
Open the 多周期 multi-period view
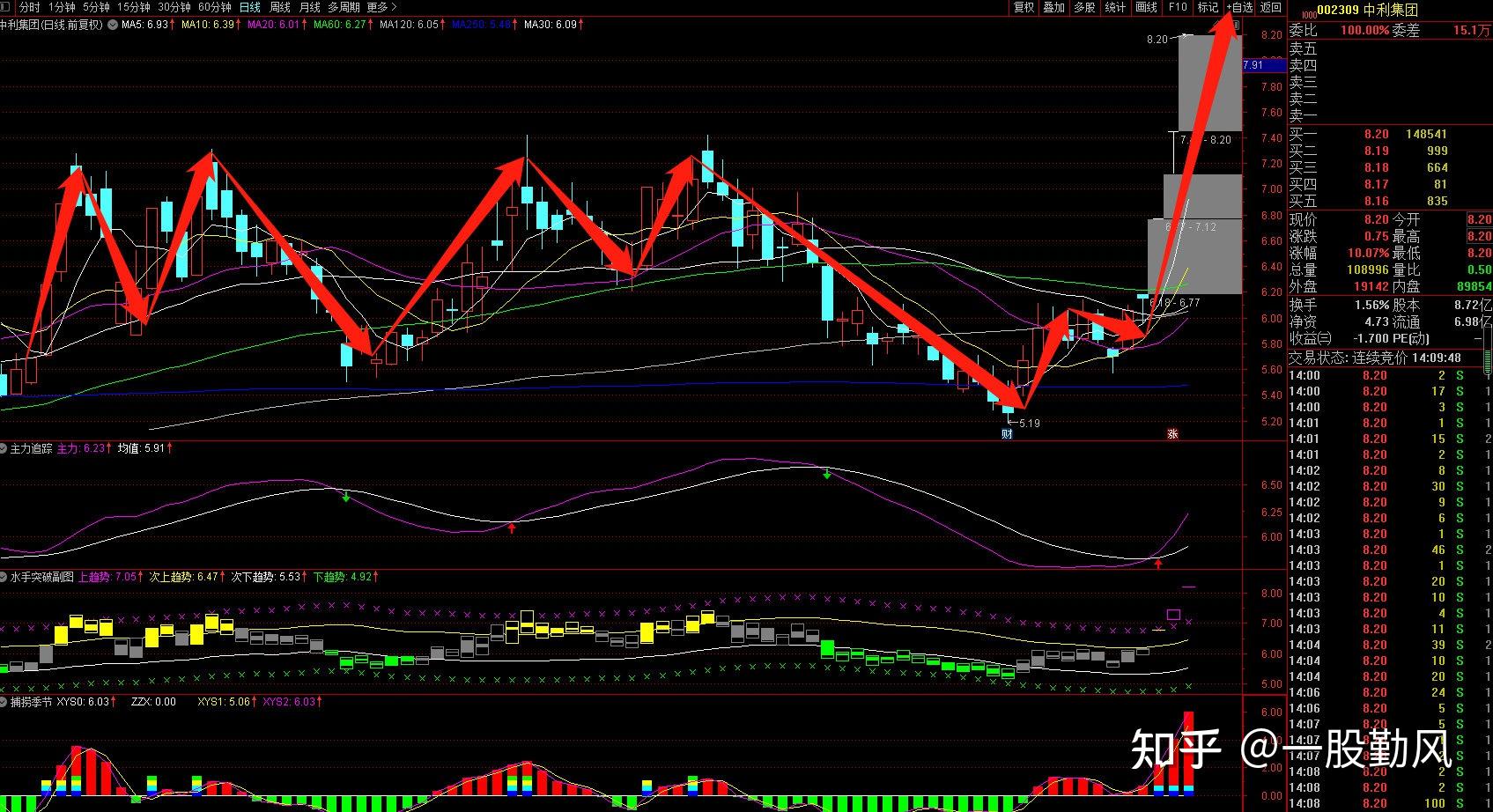click(x=344, y=7)
